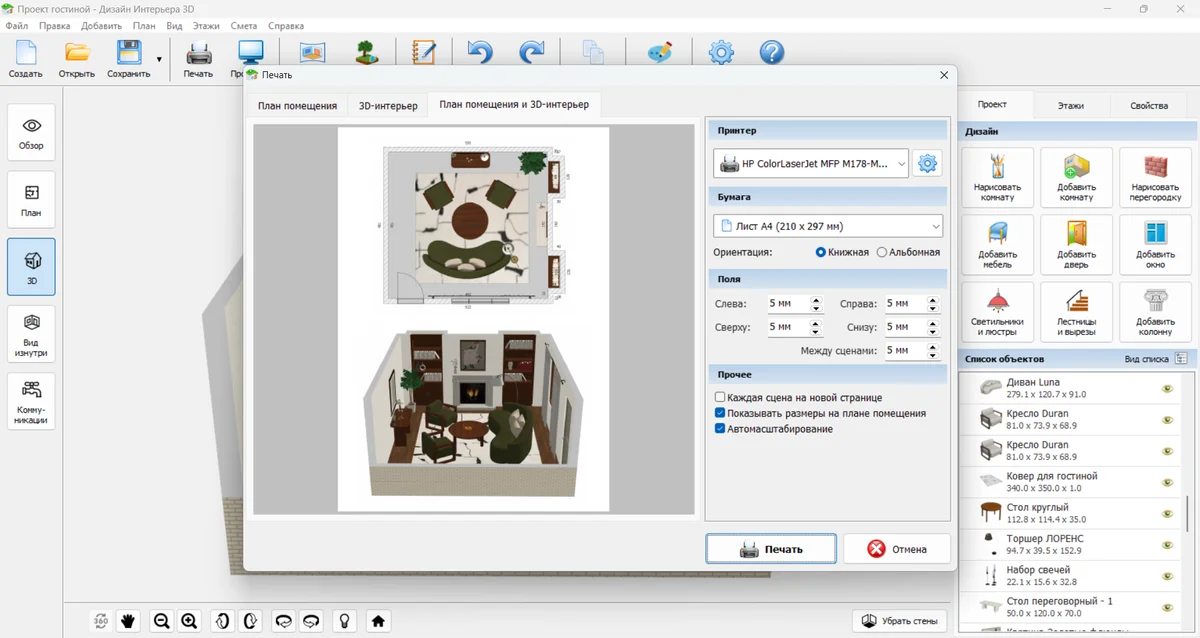Toggle the light bulb lighting icon
Viewport: 1200px width, 638px height.
pyautogui.click(x=344, y=621)
